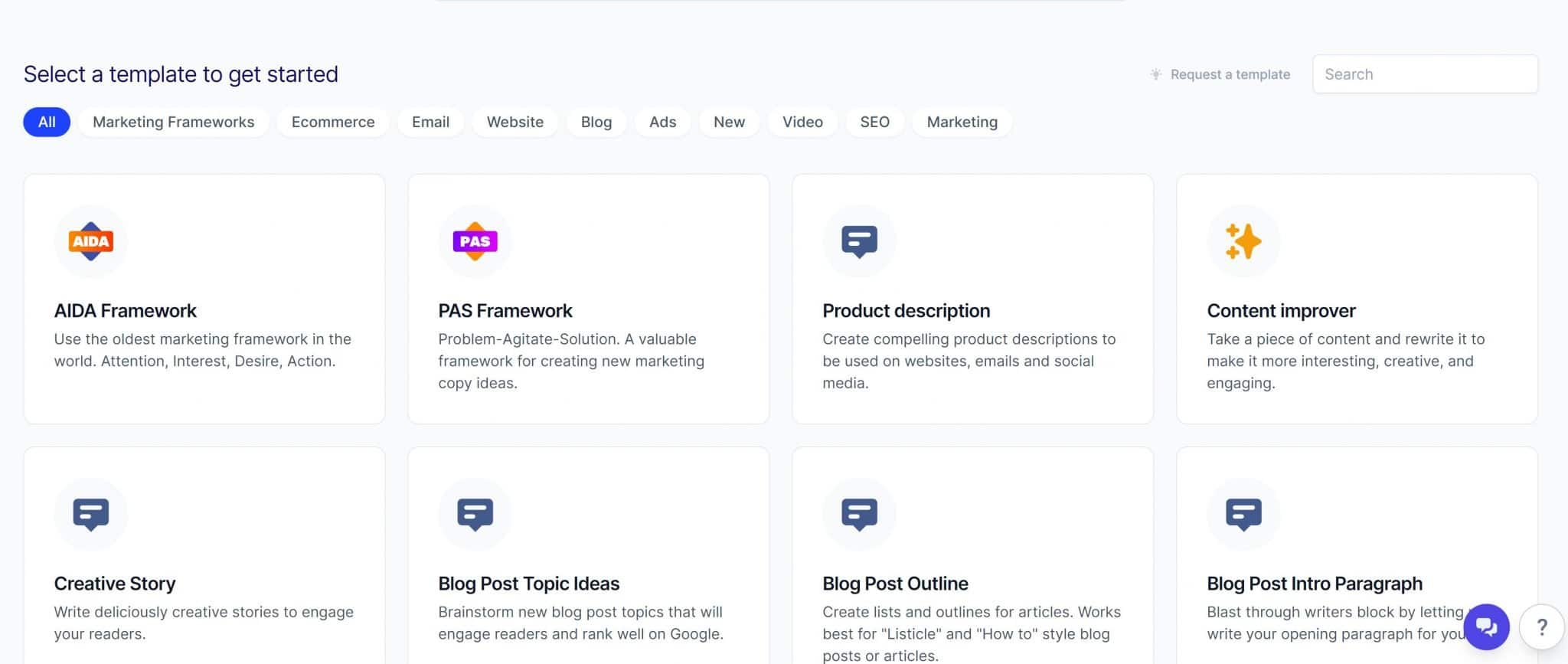Screen dimensions: 1568x664
Task: Select the Video category filter
Action: pyautogui.click(x=802, y=122)
